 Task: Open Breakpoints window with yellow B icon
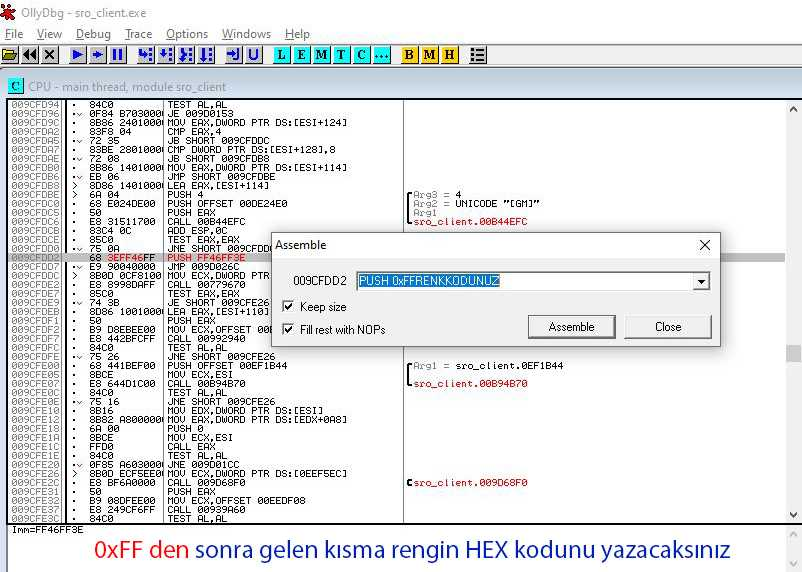pos(409,55)
